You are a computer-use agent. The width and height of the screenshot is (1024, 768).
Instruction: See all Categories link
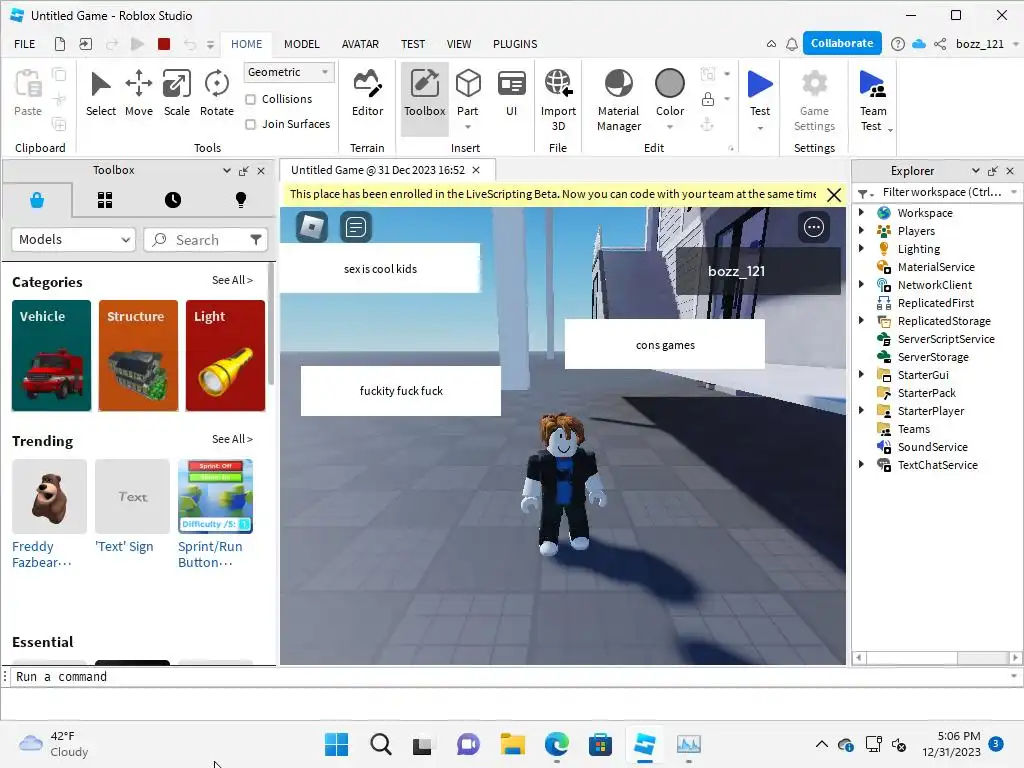232,280
